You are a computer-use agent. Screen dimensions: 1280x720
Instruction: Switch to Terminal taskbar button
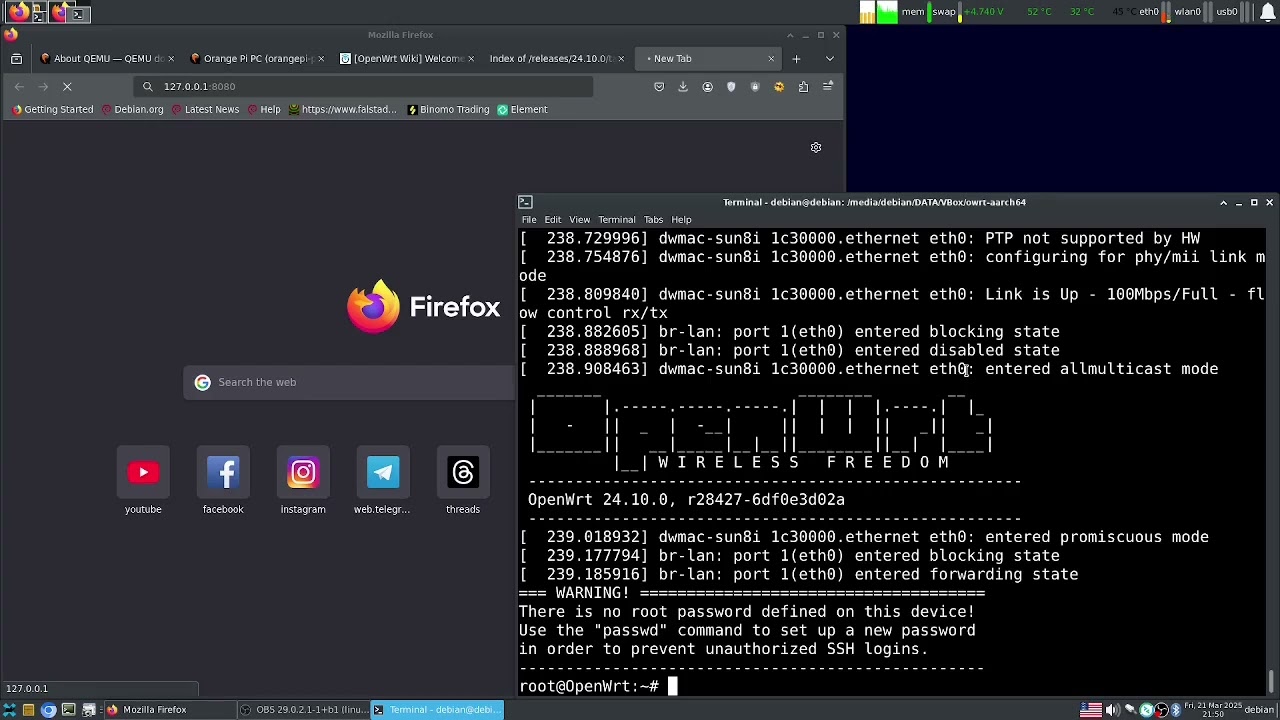point(437,710)
